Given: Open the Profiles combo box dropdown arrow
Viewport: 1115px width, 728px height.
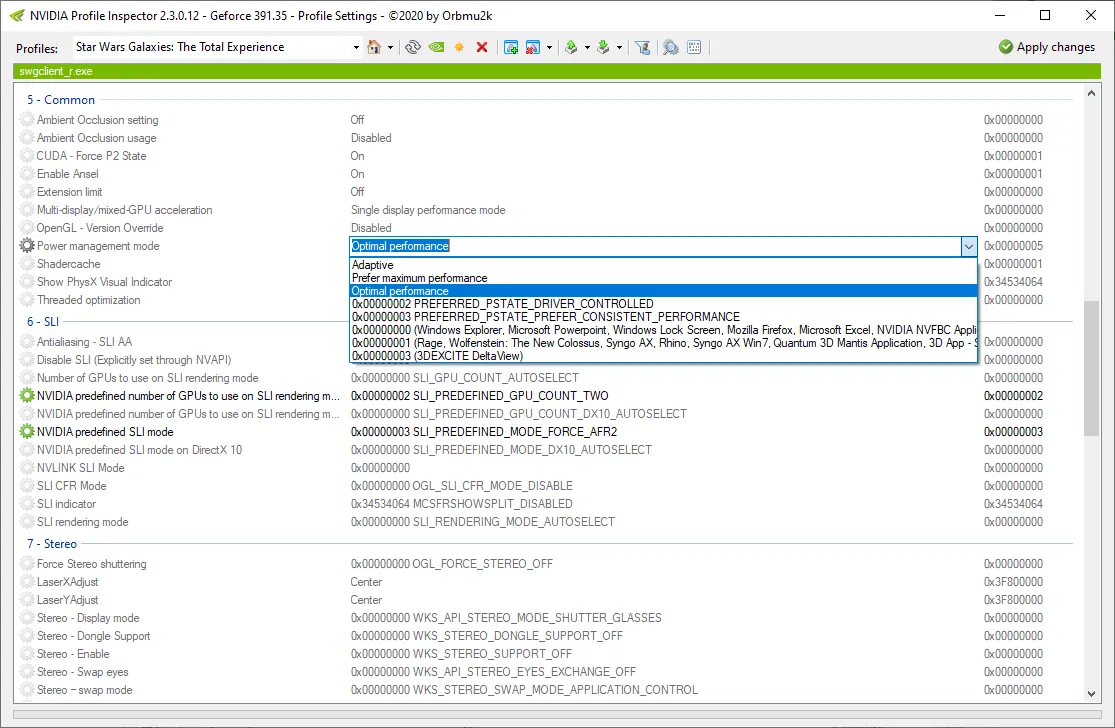Looking at the screenshot, I should 356,48.
